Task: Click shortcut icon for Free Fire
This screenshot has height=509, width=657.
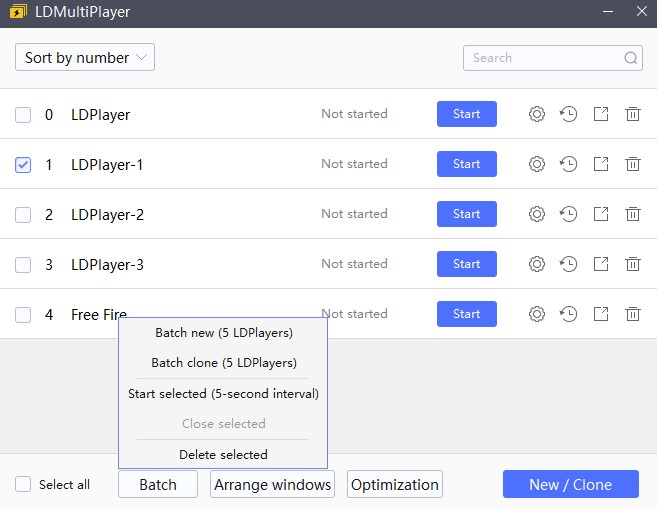Action: (601, 314)
